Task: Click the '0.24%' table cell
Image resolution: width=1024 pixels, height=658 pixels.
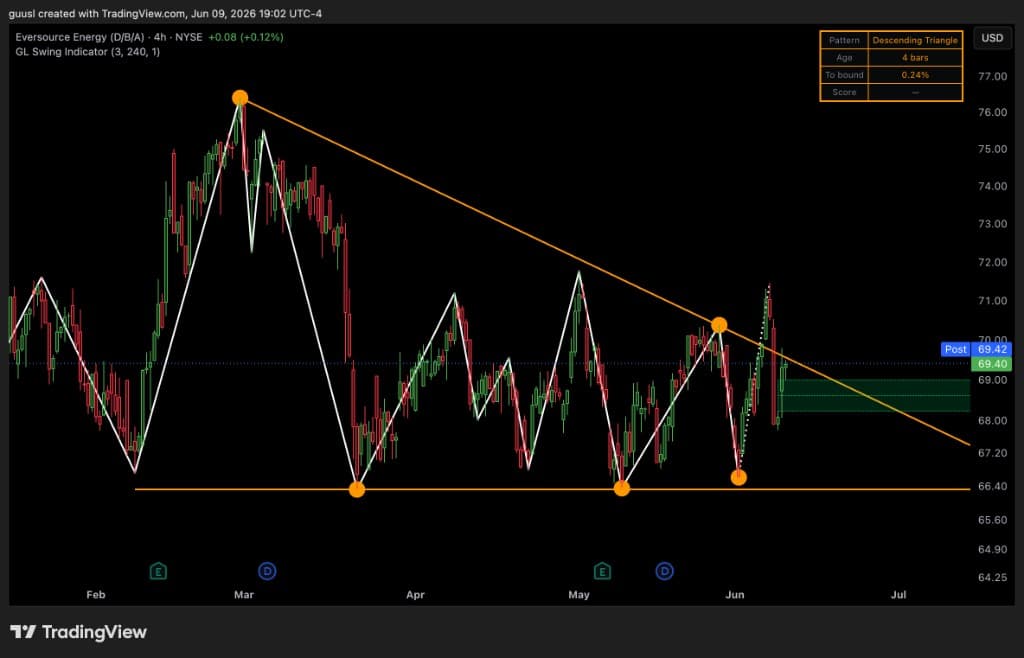Action: 915,75
